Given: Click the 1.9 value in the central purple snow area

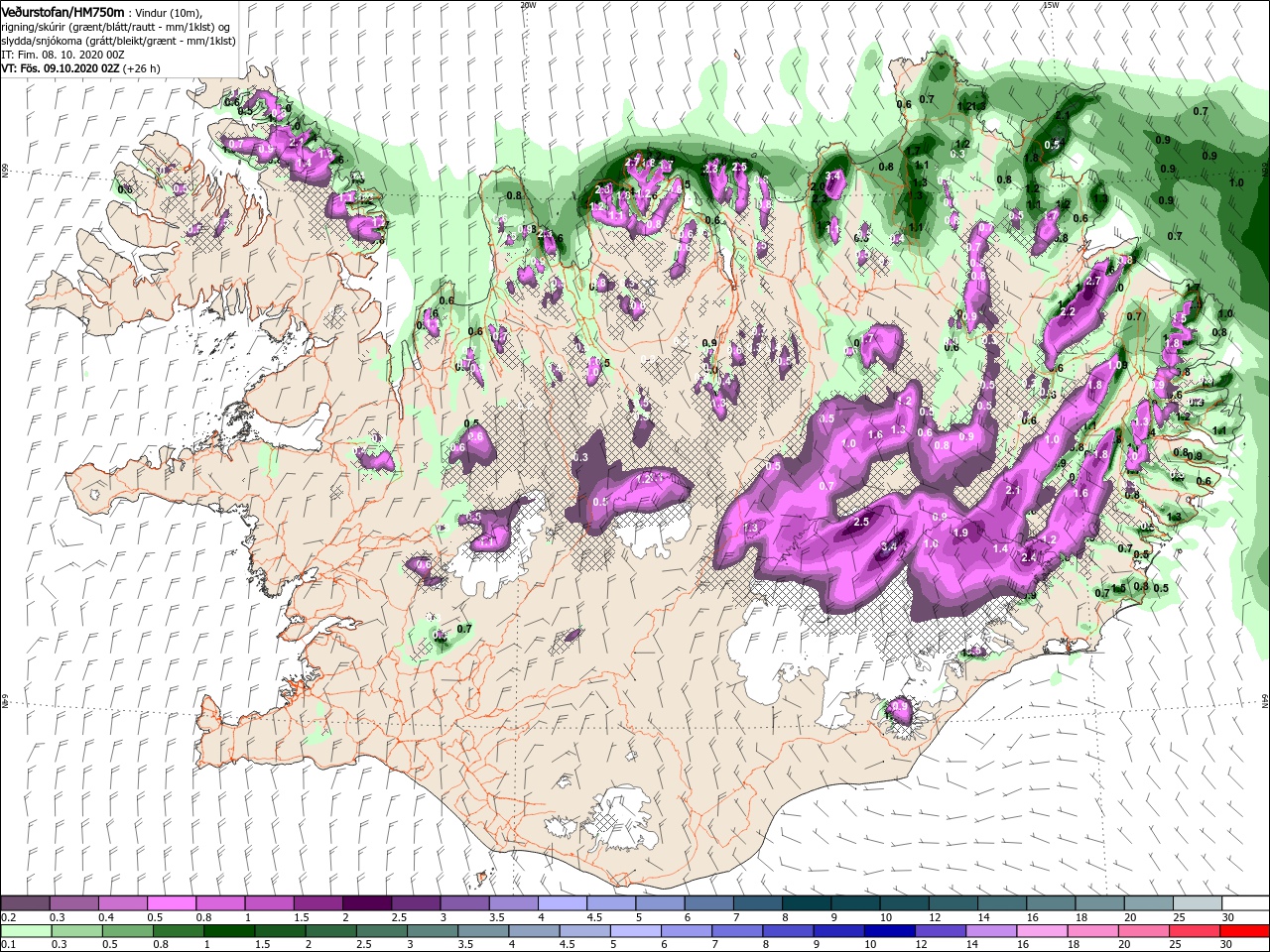Looking at the screenshot, I should [x=960, y=534].
